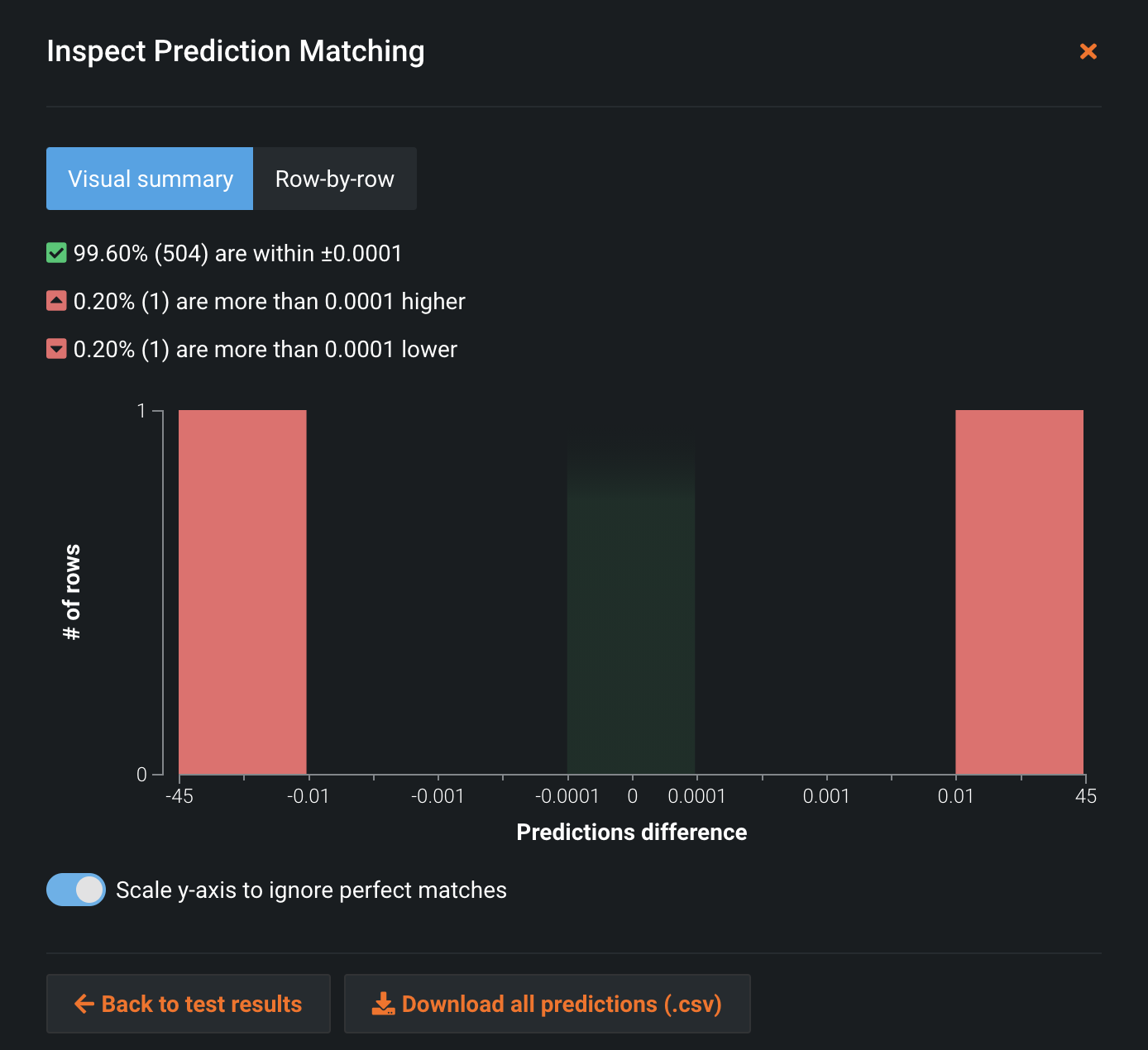1148x1050 pixels.
Task: Click the Predictions difference axis label
Action: [631, 832]
